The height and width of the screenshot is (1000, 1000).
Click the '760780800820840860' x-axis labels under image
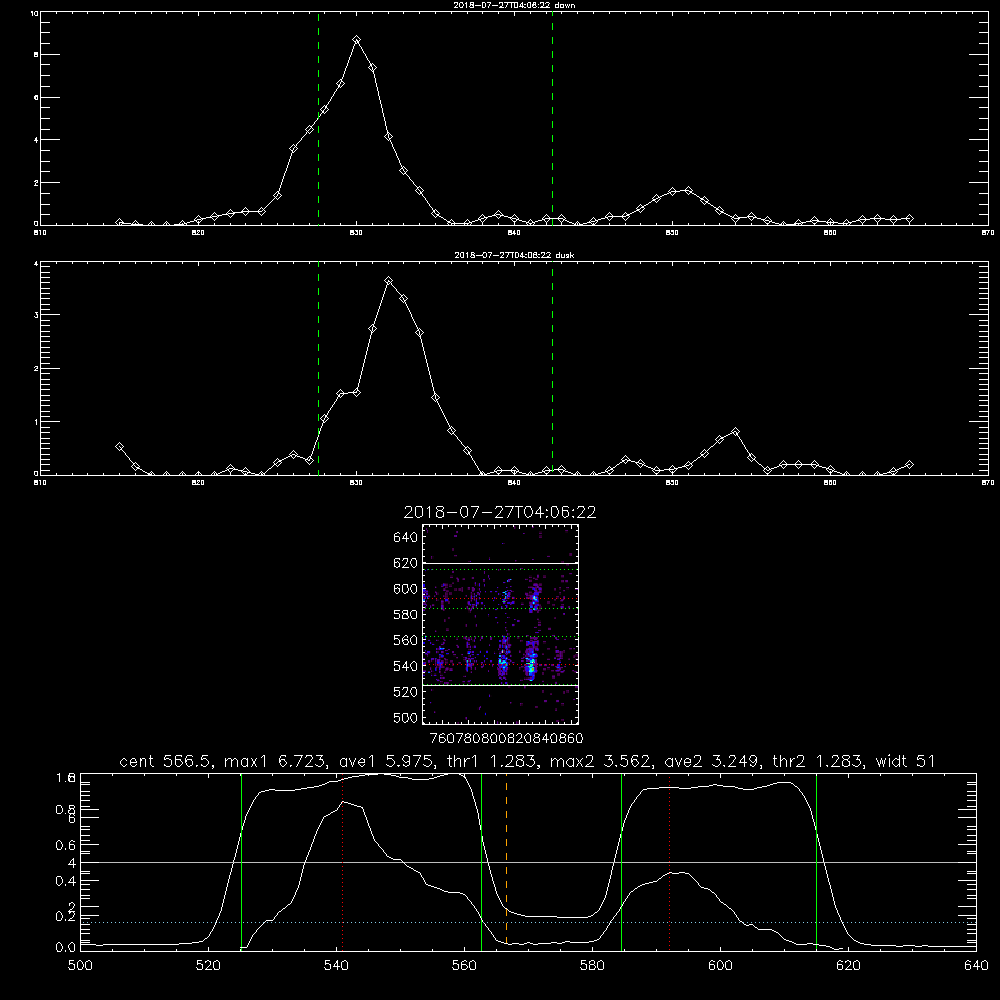click(506, 738)
